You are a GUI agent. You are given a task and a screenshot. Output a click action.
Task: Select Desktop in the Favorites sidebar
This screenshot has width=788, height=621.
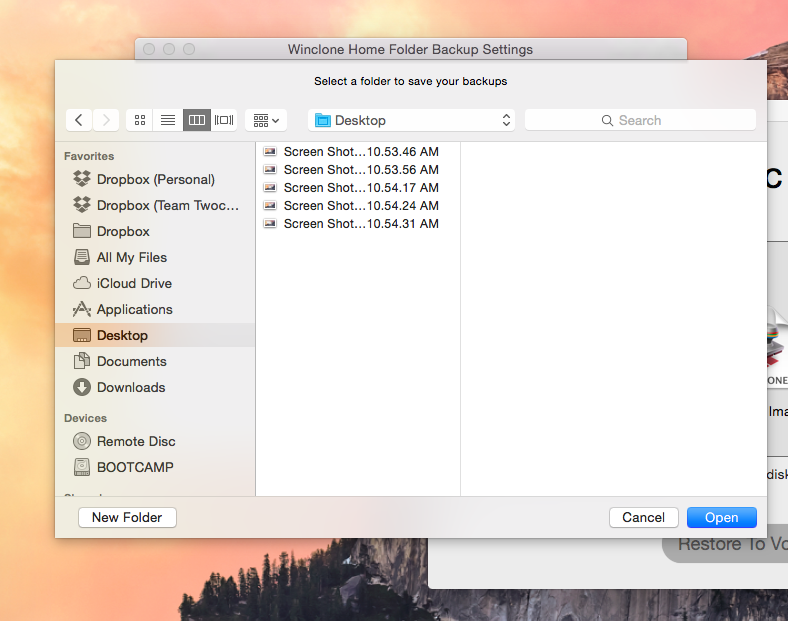(156, 335)
